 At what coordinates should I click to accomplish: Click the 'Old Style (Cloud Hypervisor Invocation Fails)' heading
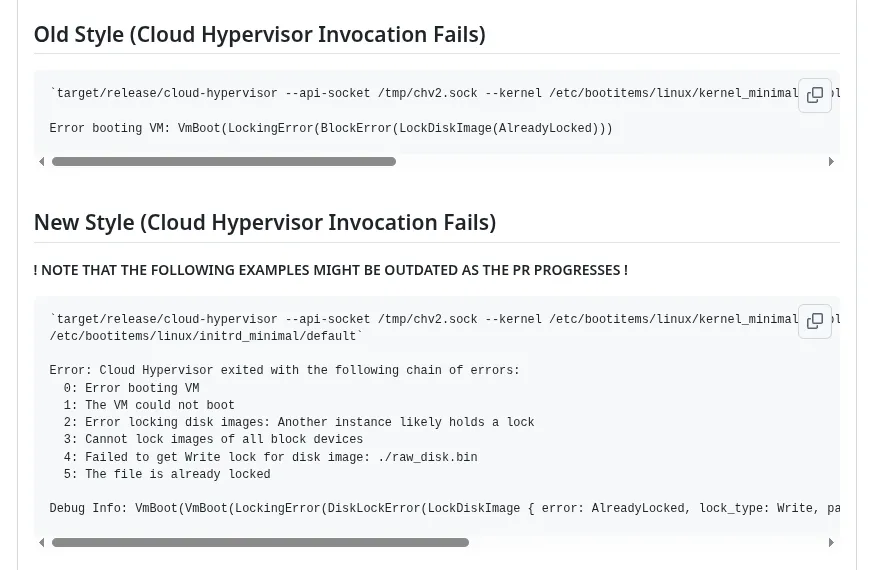pos(260,34)
